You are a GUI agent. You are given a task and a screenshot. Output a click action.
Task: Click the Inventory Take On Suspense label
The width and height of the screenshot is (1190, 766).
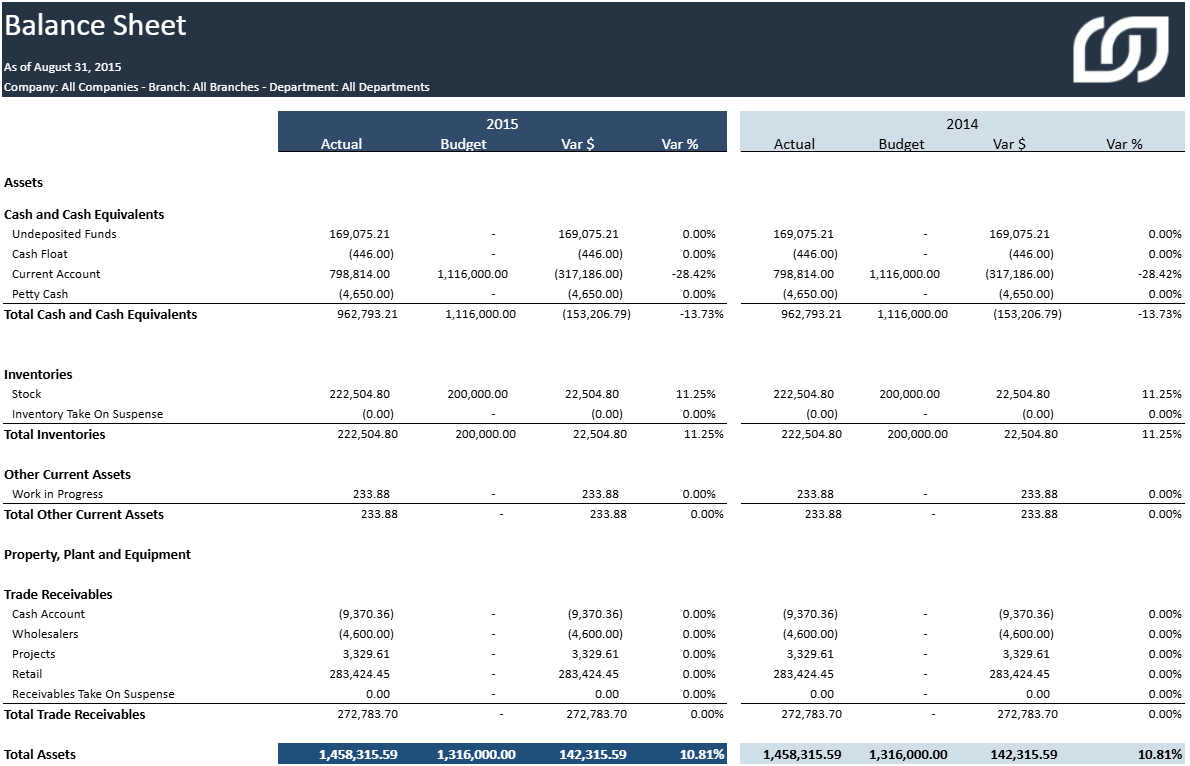tap(87, 414)
